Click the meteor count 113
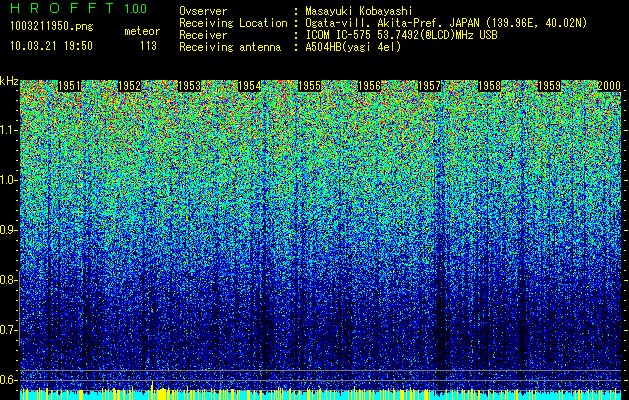 [148, 46]
